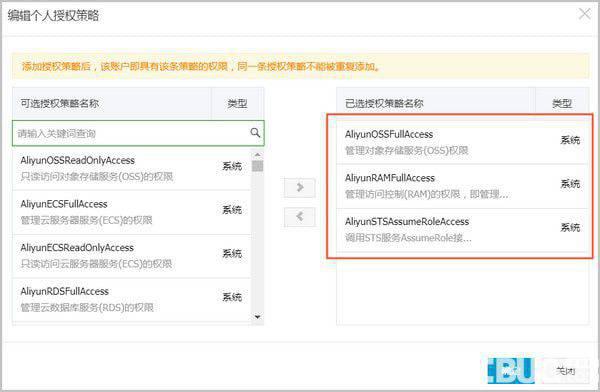The height and width of the screenshot is (392, 600).
Task: Click description 只读访问云服务器服务(ECS)的权限
Action: (96, 264)
